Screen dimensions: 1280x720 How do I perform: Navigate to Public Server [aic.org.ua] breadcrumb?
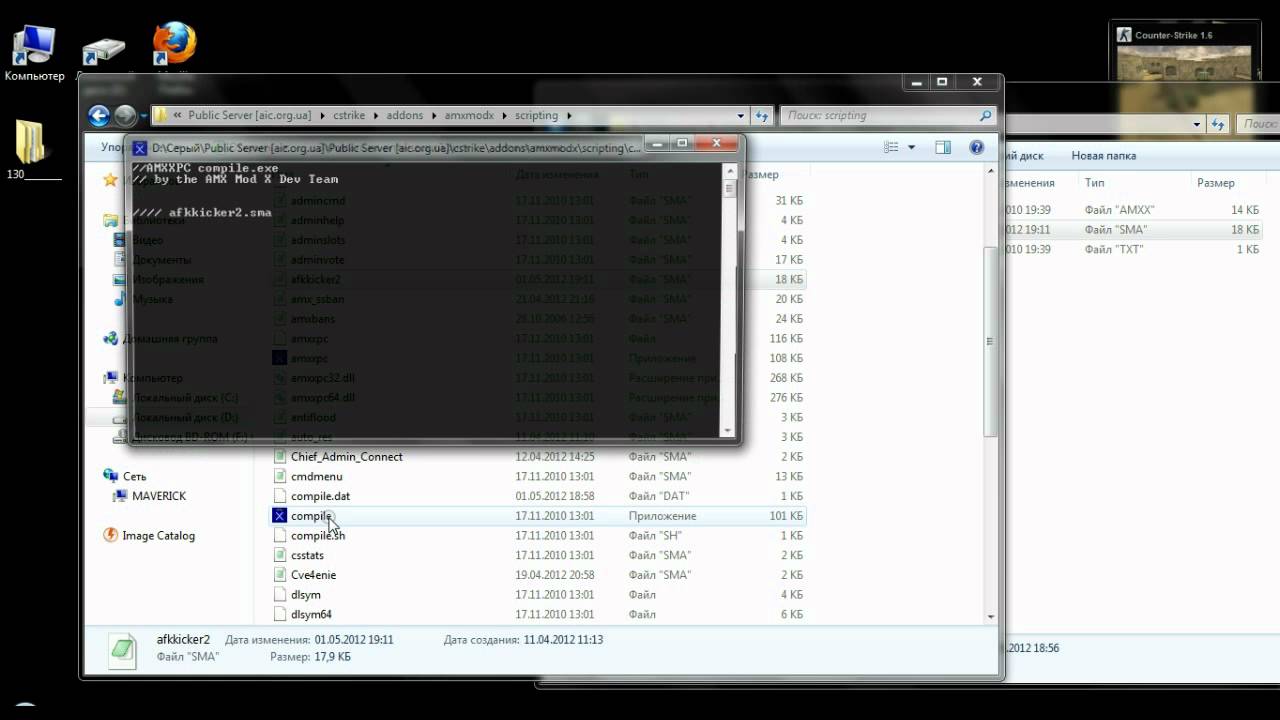(252, 116)
